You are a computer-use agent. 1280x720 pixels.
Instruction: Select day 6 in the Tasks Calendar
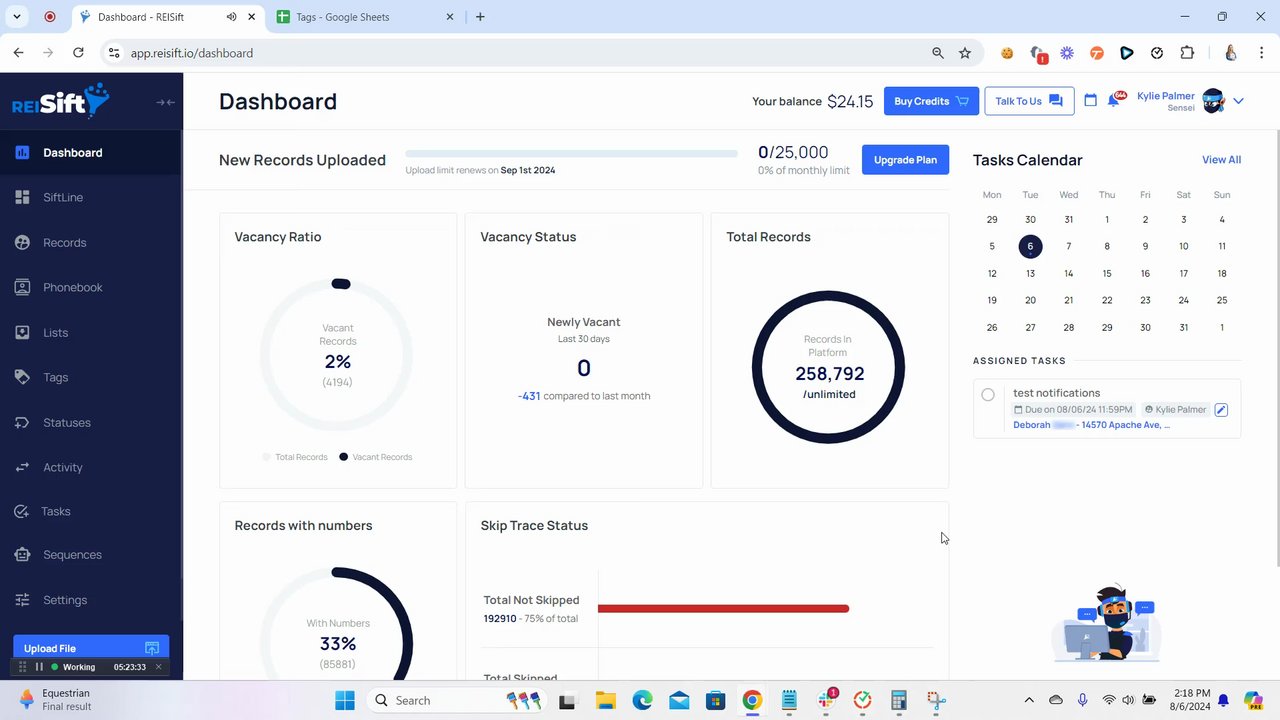tap(1030, 246)
